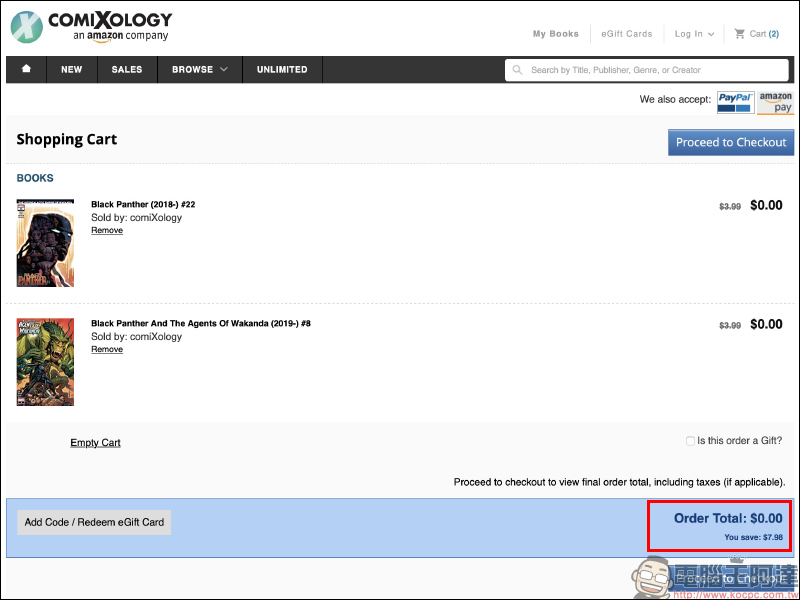Click Empty Cart link
The image size is (800, 600).
tap(95, 442)
